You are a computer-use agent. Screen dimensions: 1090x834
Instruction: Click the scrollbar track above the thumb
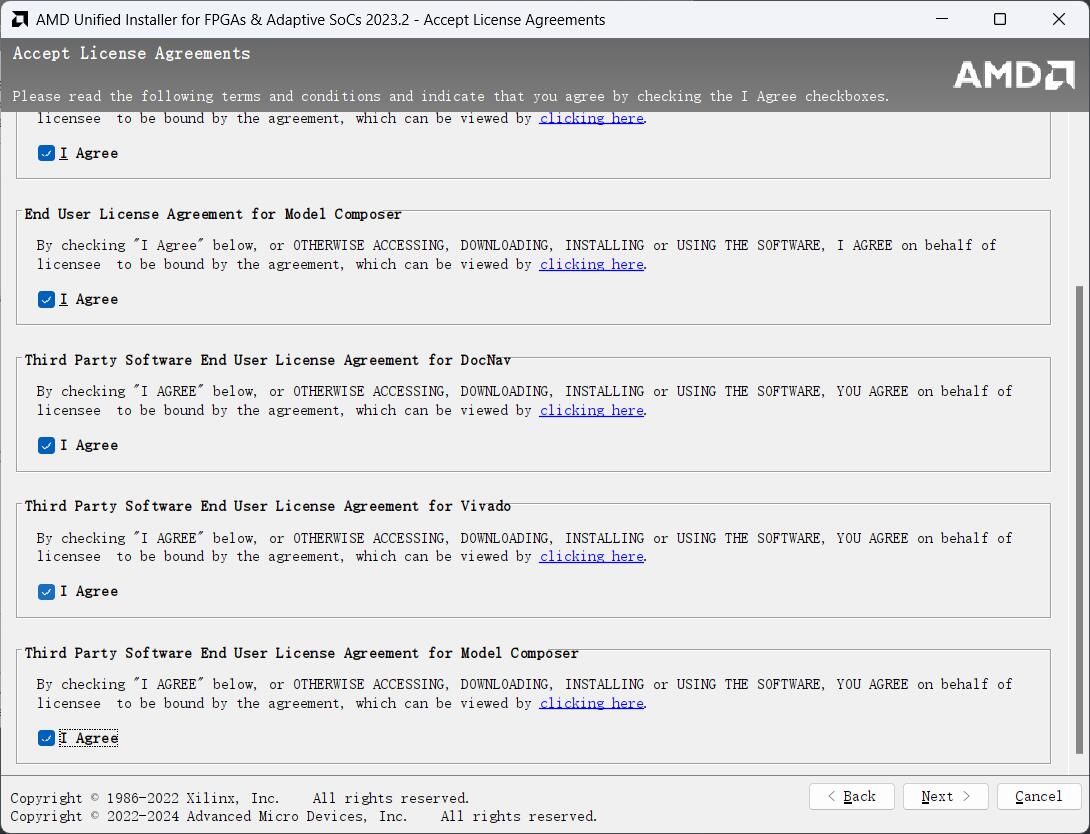point(1078,200)
